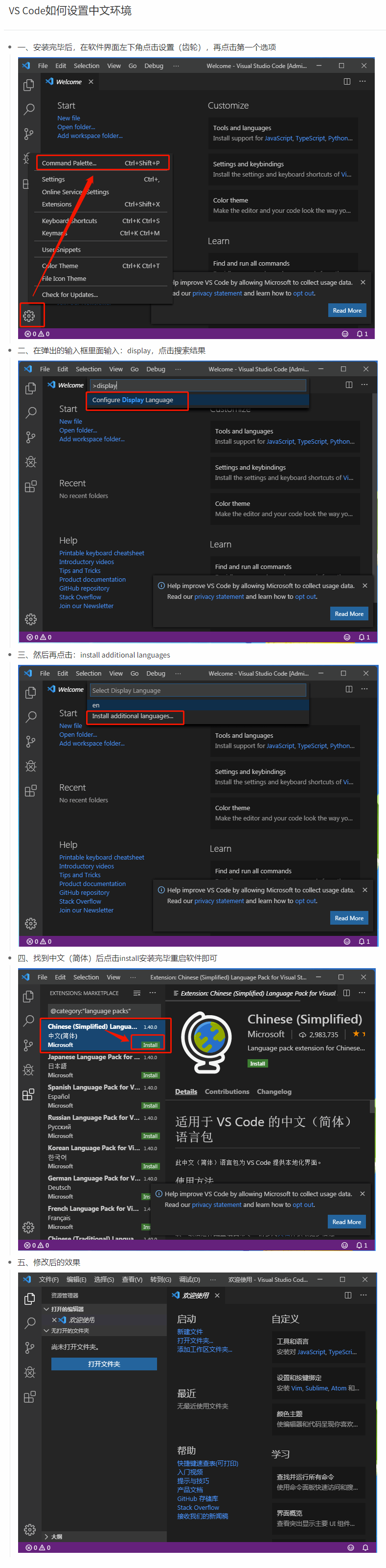Image resolution: width=386 pixels, height=1568 pixels.
Task: Select Source Control icon in the '>display' window
Action: (30, 437)
